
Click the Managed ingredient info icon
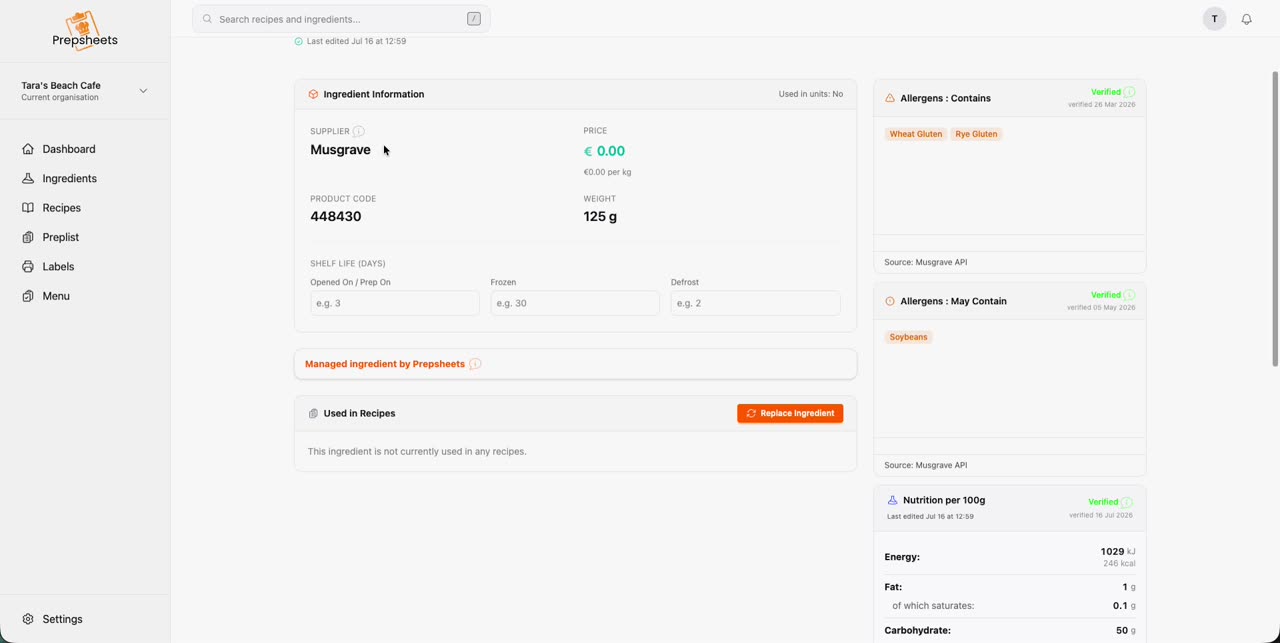[x=475, y=364]
